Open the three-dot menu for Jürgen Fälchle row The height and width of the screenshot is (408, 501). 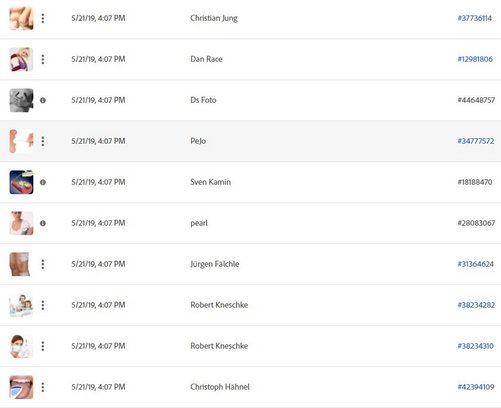43,264
